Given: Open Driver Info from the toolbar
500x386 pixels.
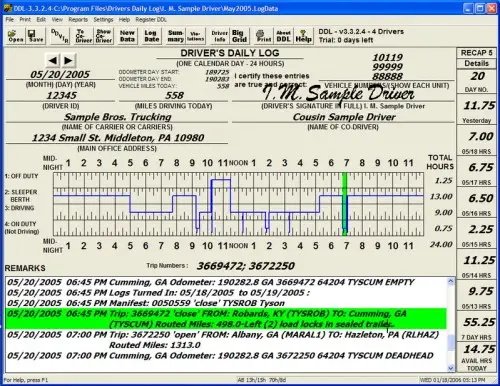Looking at the screenshot, I should tap(219, 36).
